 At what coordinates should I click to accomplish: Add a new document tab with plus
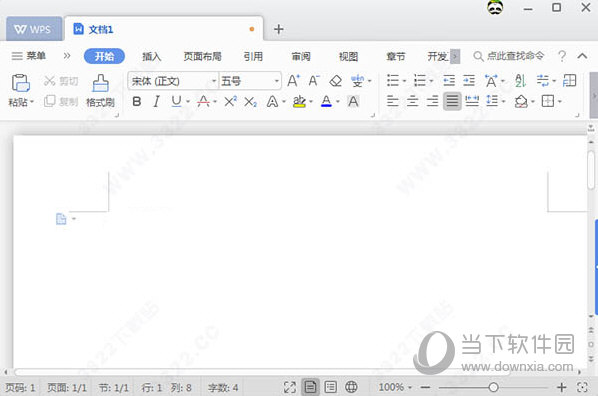coord(279,29)
